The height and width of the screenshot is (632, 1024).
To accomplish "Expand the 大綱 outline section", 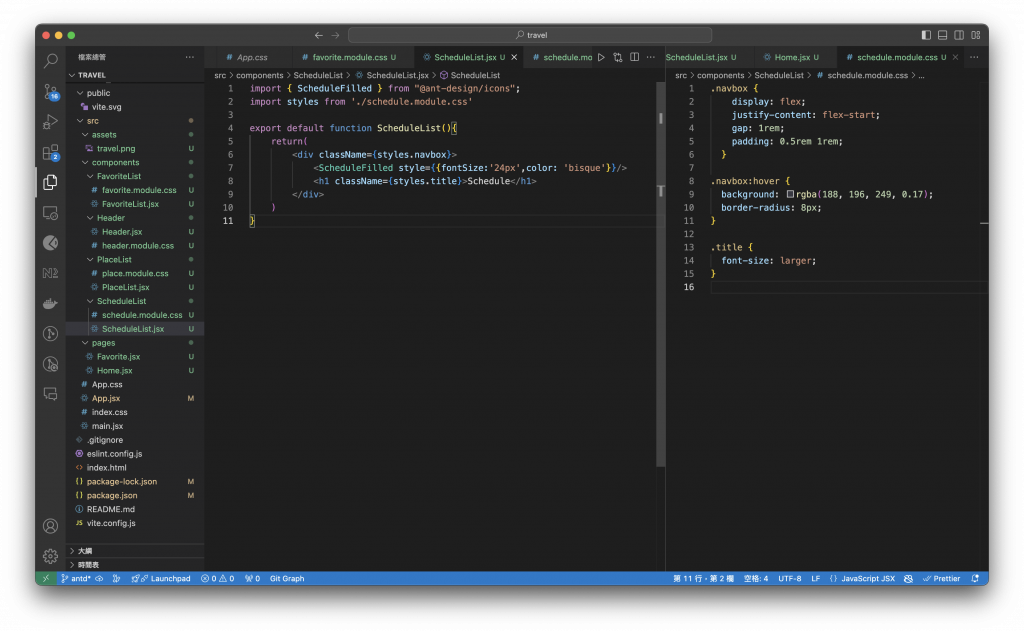I will (x=85, y=551).
